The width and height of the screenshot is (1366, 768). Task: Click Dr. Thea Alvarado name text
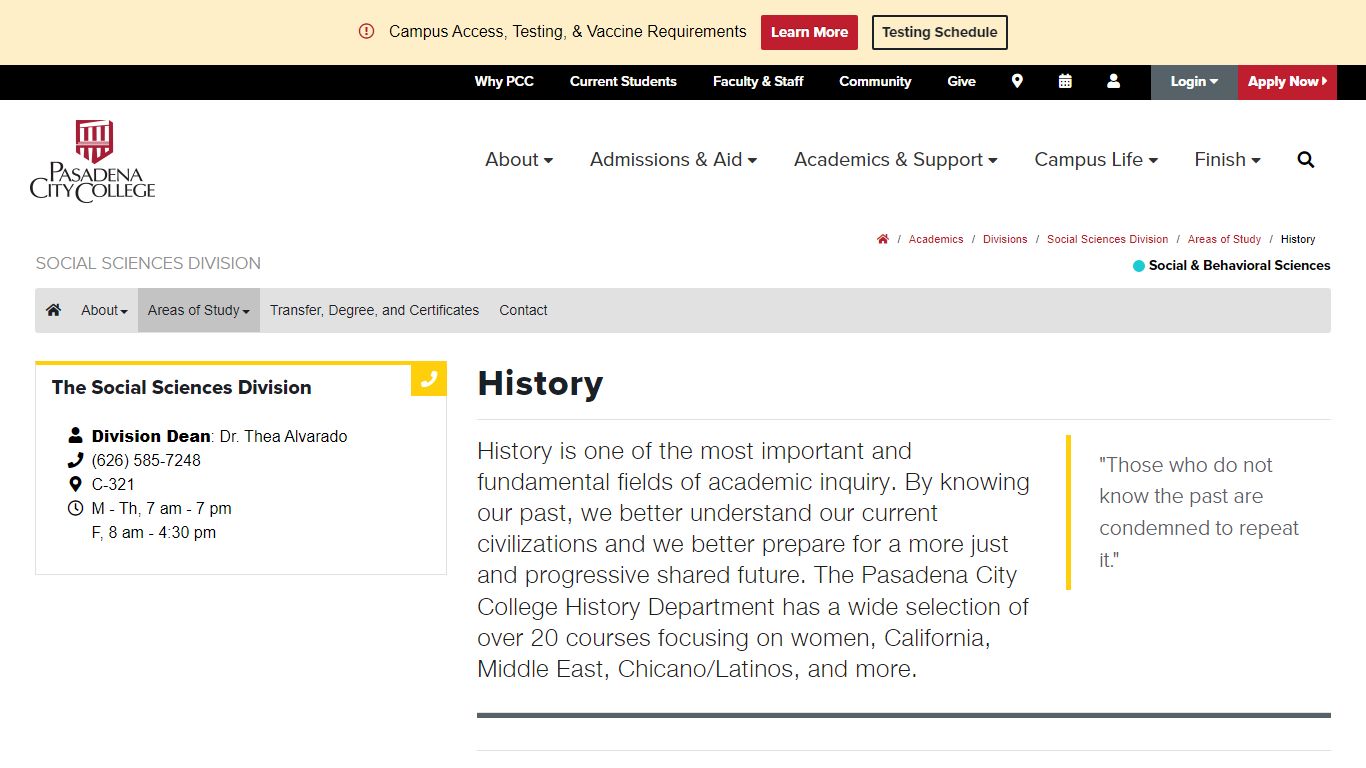[284, 436]
